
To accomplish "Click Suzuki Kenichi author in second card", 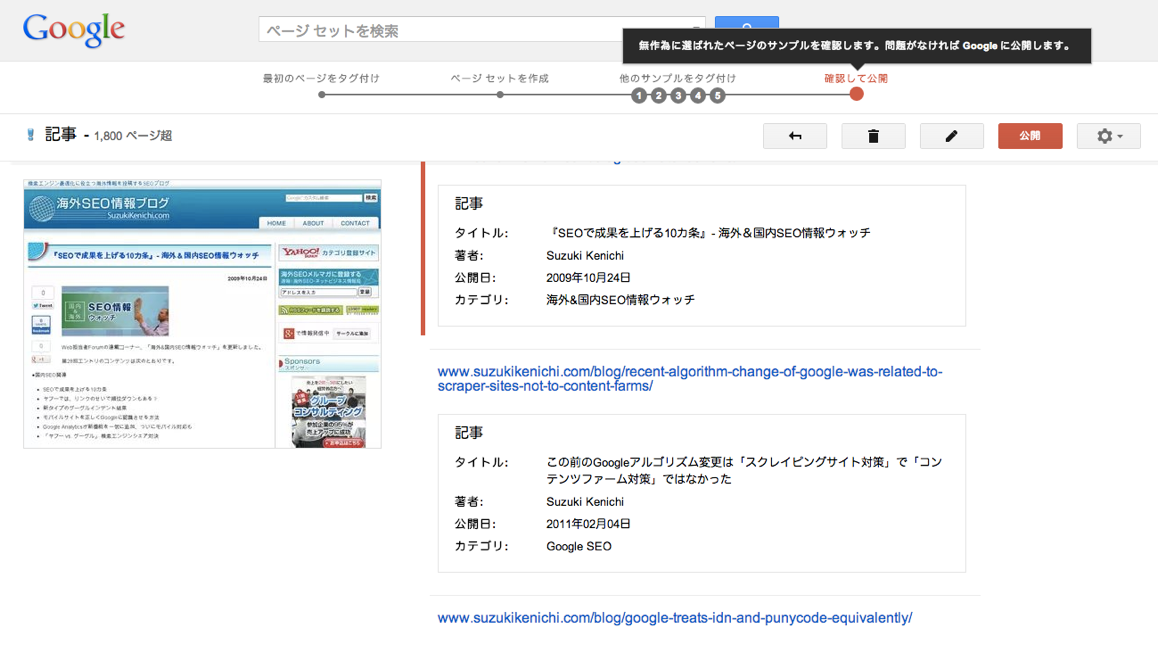I will (585, 502).
